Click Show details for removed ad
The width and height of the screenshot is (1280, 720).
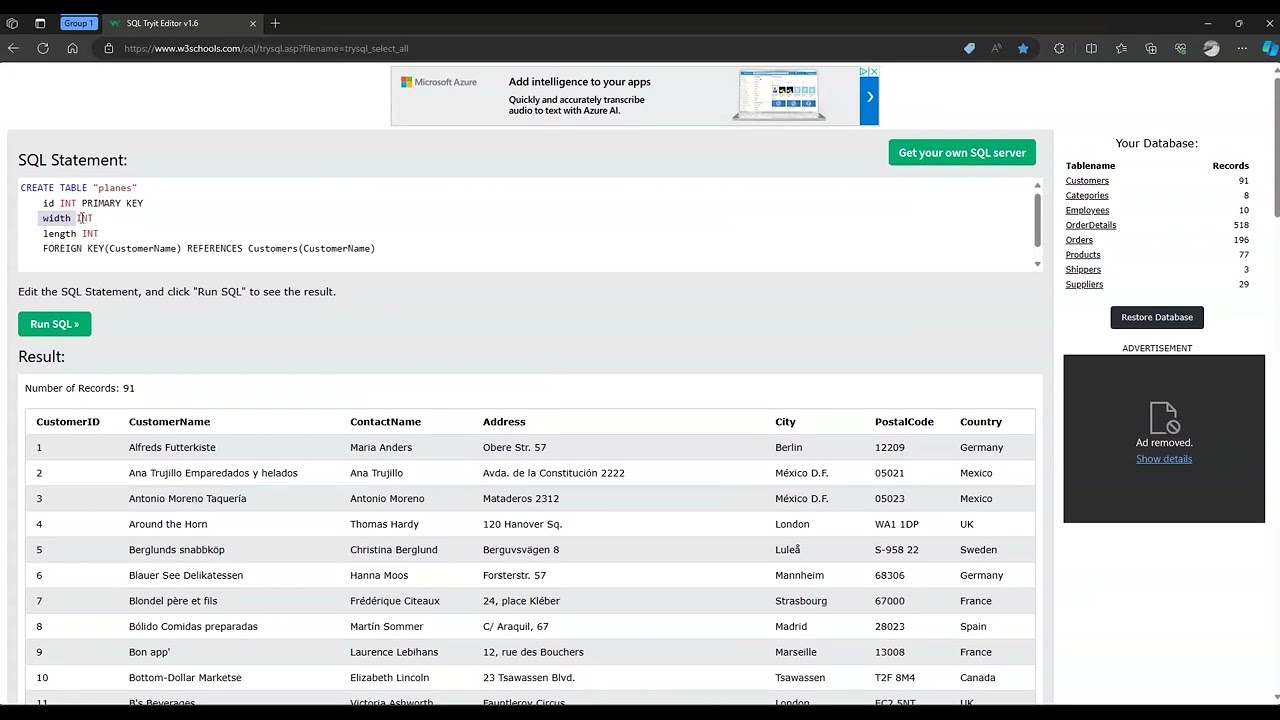pyautogui.click(x=1164, y=459)
